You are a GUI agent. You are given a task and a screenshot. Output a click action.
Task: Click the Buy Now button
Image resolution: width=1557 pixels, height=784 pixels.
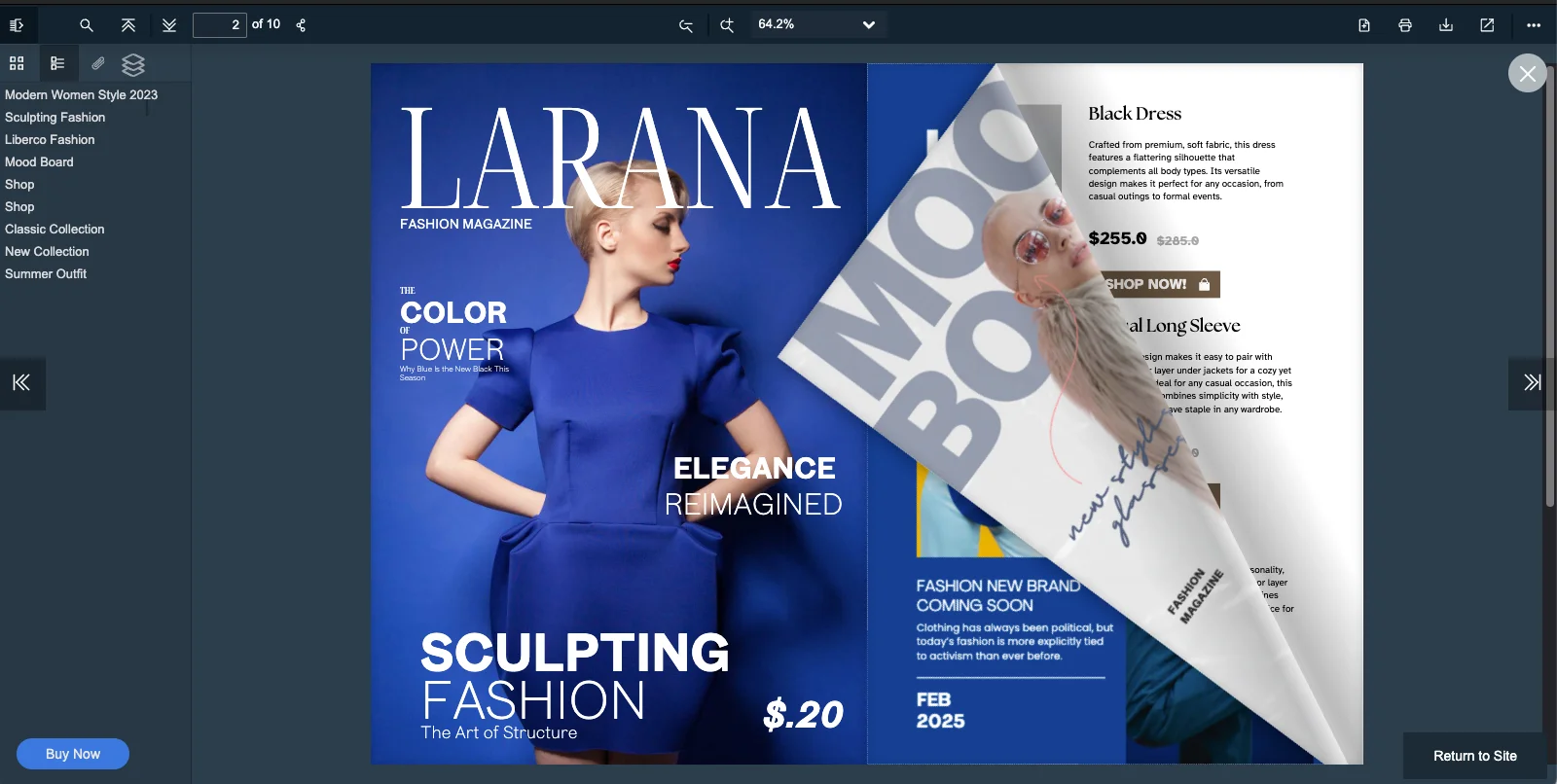coord(73,754)
